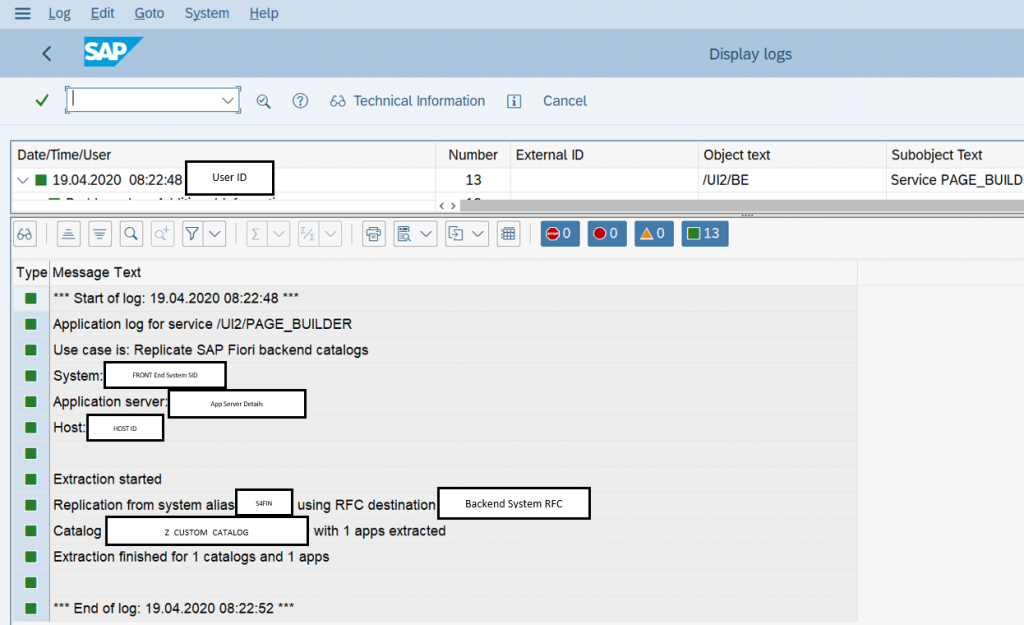Select 'Application log for service /UI2/PAGE_BUILDER' message
The image size is (1024, 625).
[202, 324]
